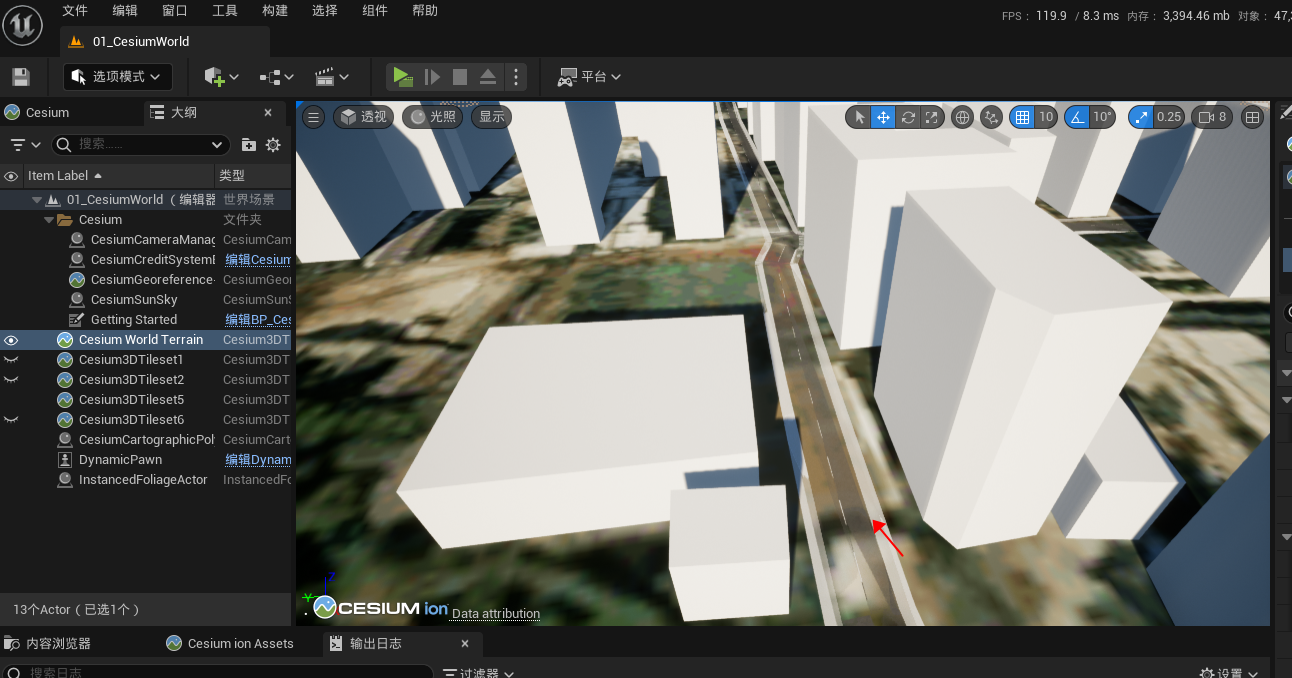Open the 文件 menu
This screenshot has width=1292, height=678.
75,10
